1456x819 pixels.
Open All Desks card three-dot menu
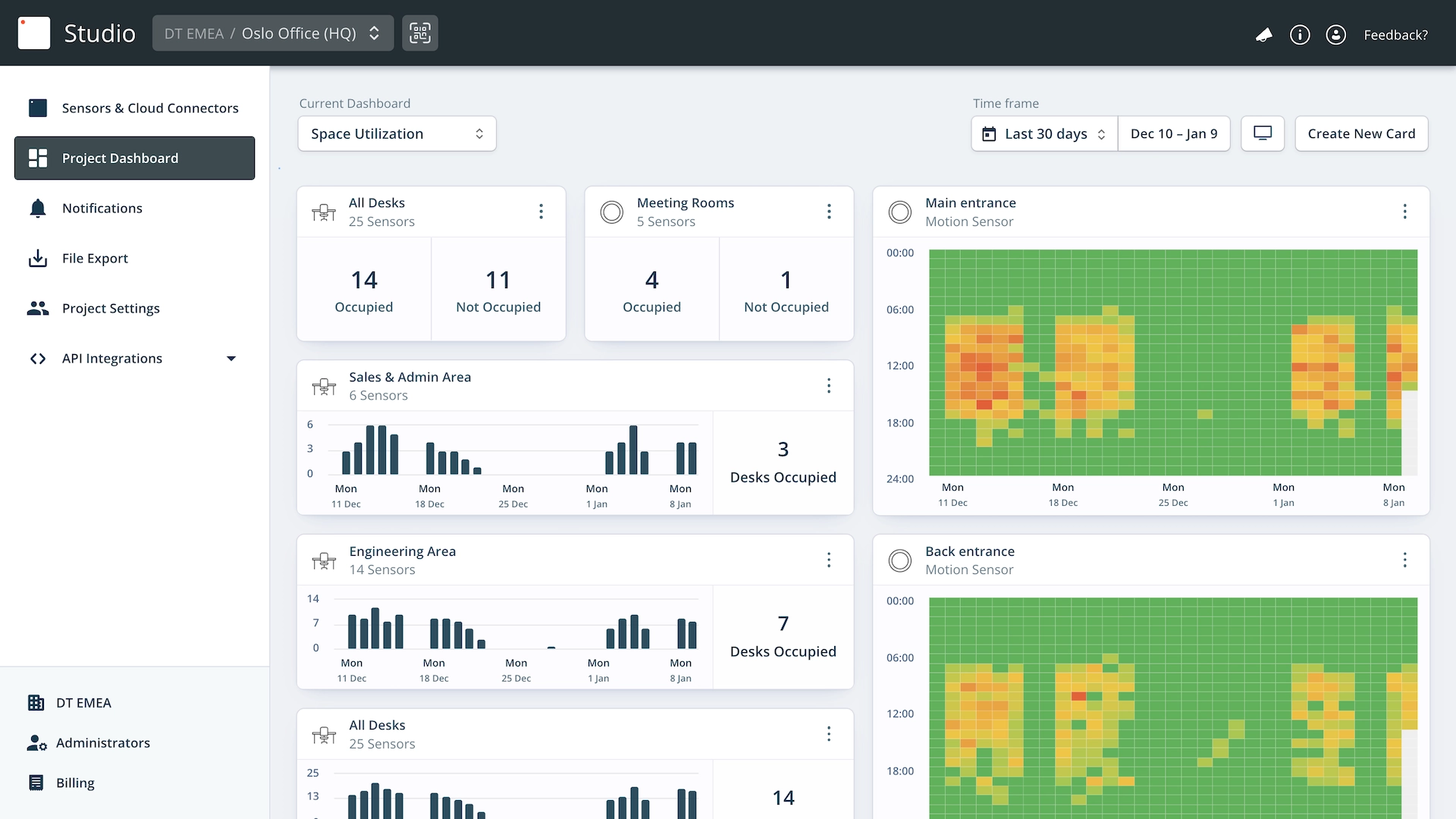pos(541,212)
